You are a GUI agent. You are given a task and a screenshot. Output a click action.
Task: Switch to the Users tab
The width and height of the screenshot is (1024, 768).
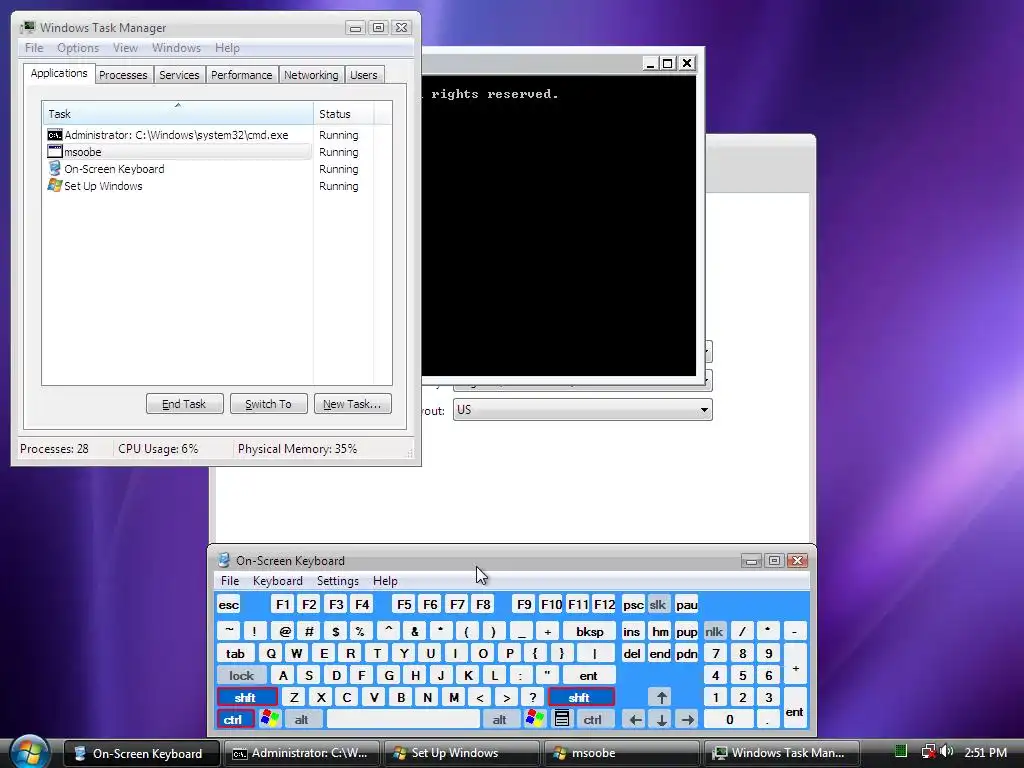(x=363, y=75)
